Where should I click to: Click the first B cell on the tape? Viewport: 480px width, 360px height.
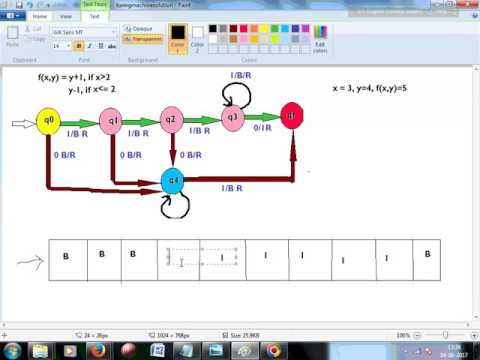tap(68, 260)
